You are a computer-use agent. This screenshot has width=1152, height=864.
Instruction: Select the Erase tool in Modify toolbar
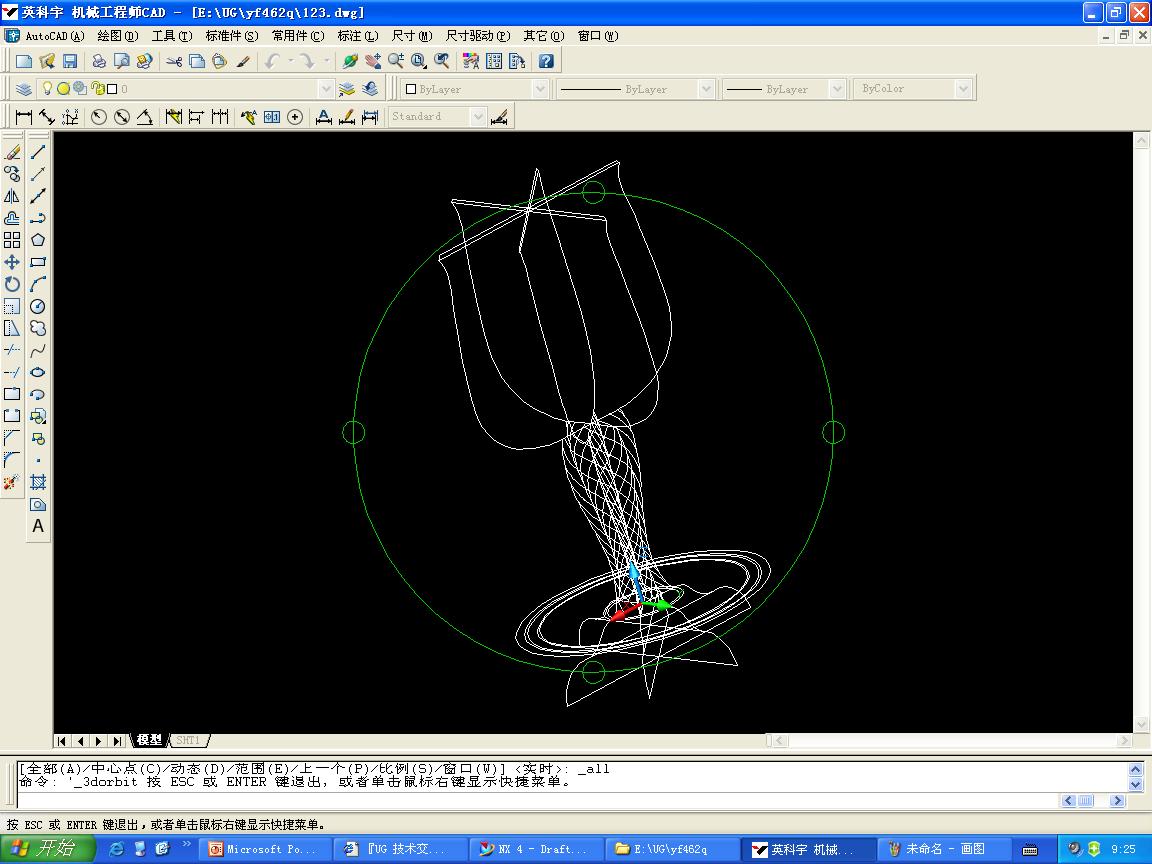[12, 152]
